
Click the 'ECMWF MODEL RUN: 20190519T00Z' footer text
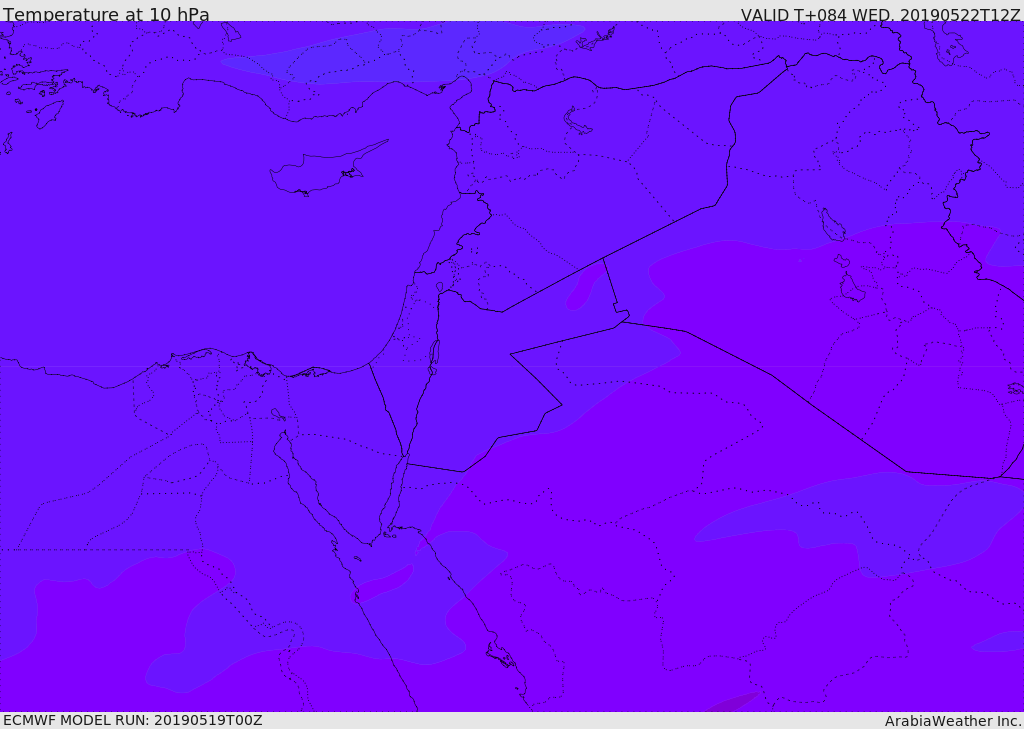[133, 721]
